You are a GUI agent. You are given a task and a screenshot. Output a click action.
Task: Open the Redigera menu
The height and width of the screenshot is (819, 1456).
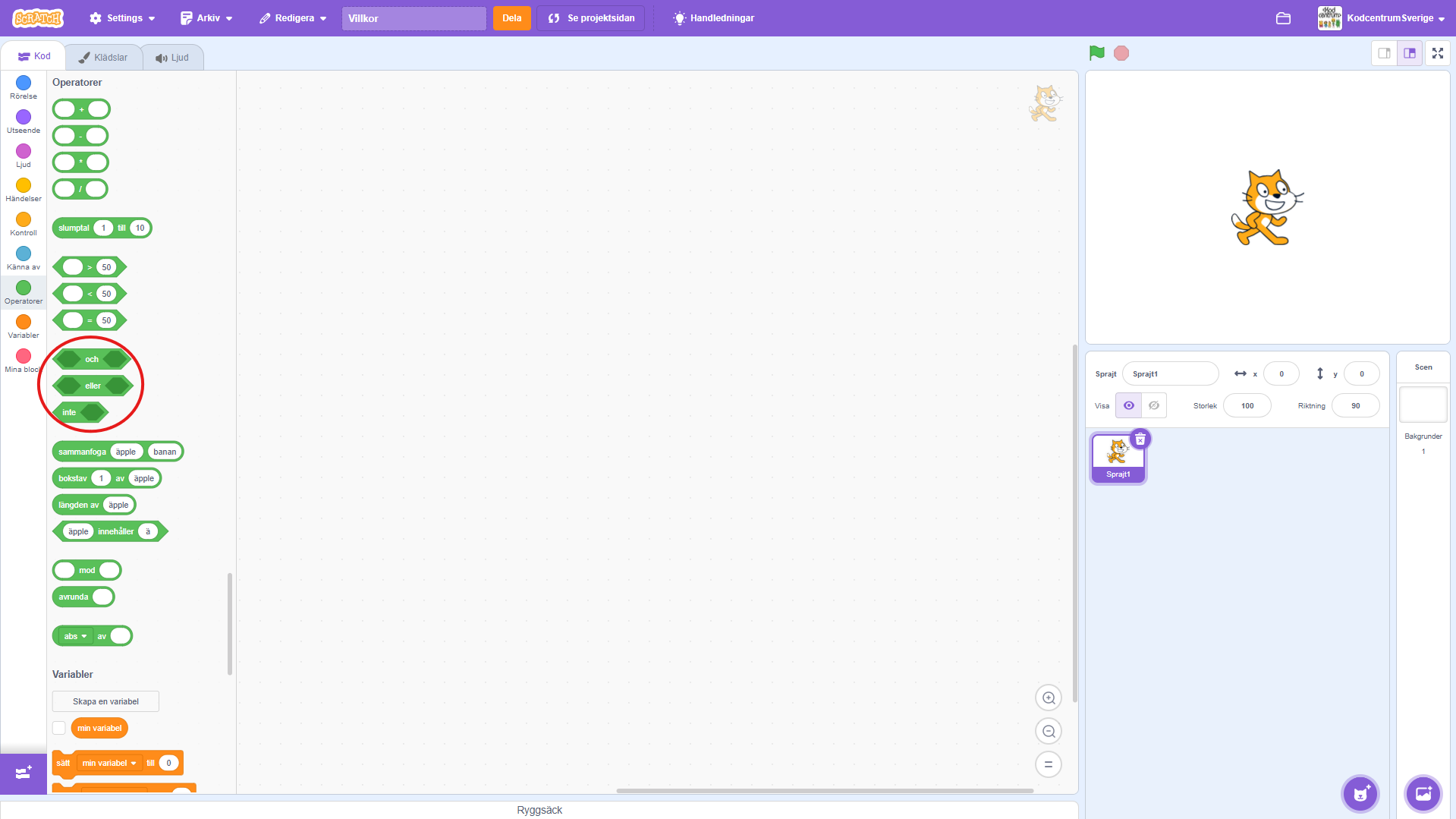click(293, 18)
